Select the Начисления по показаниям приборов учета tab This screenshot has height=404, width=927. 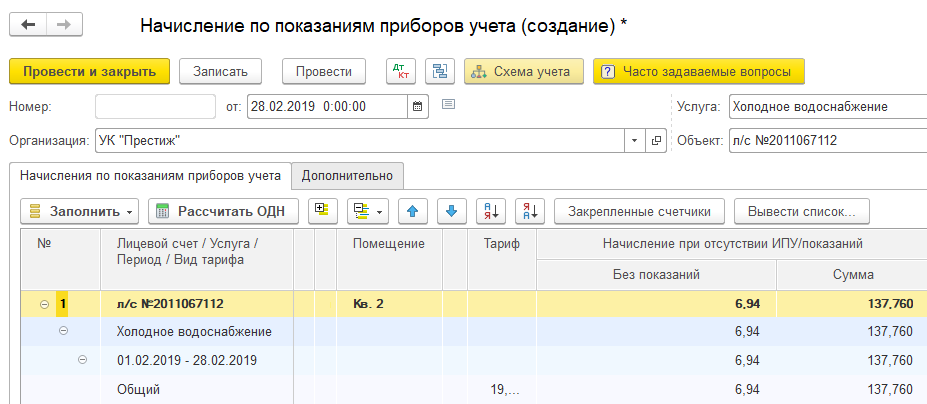[x=150, y=176]
